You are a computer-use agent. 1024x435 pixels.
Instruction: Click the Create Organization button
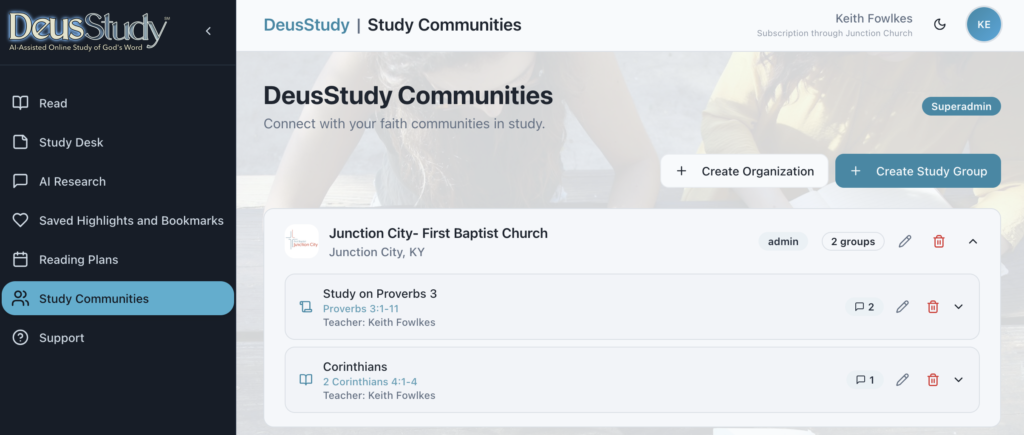coord(744,171)
